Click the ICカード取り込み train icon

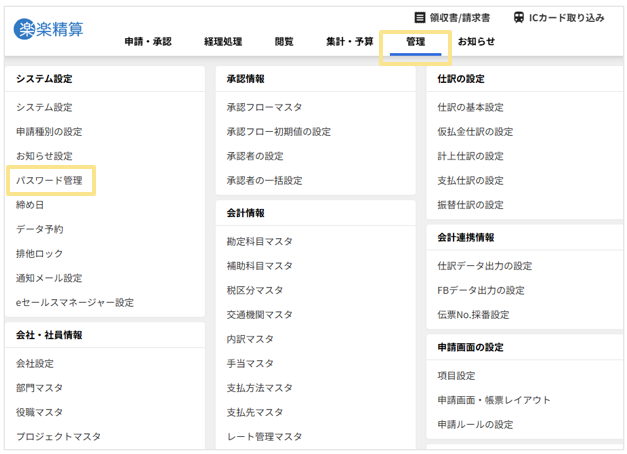click(x=519, y=17)
